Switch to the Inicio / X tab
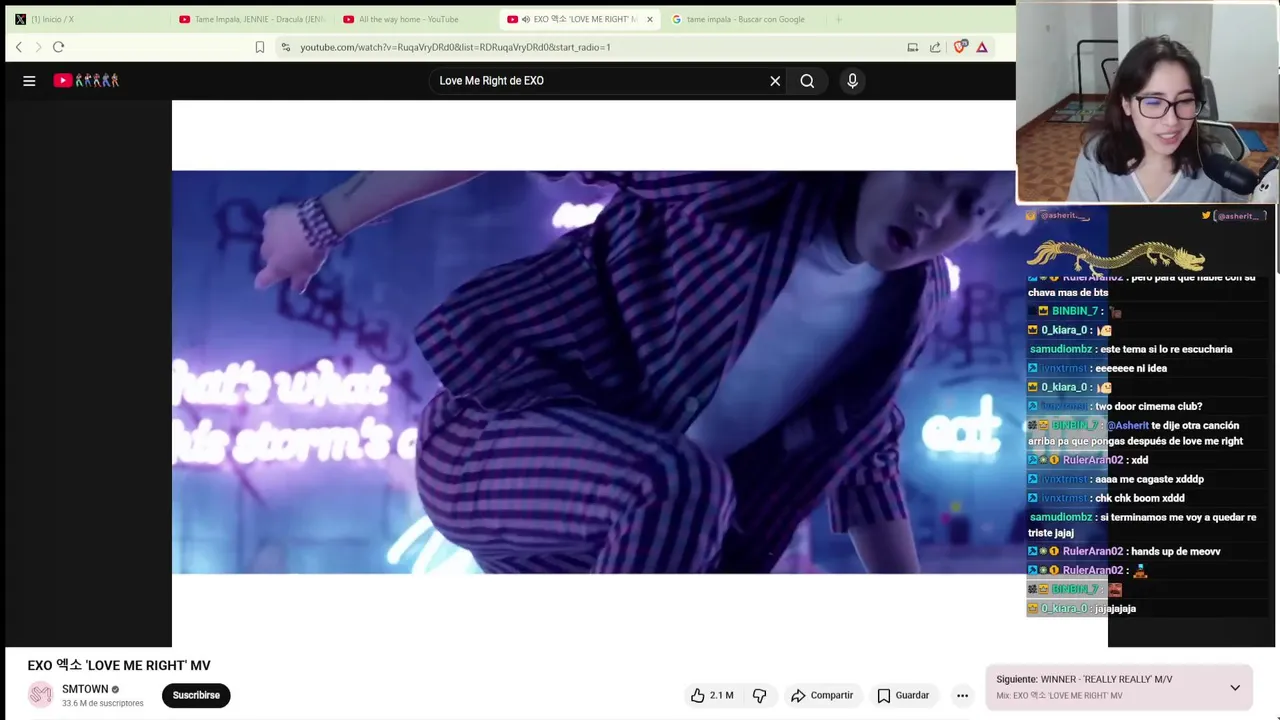Image resolution: width=1280 pixels, height=720 pixels. [x=87, y=19]
